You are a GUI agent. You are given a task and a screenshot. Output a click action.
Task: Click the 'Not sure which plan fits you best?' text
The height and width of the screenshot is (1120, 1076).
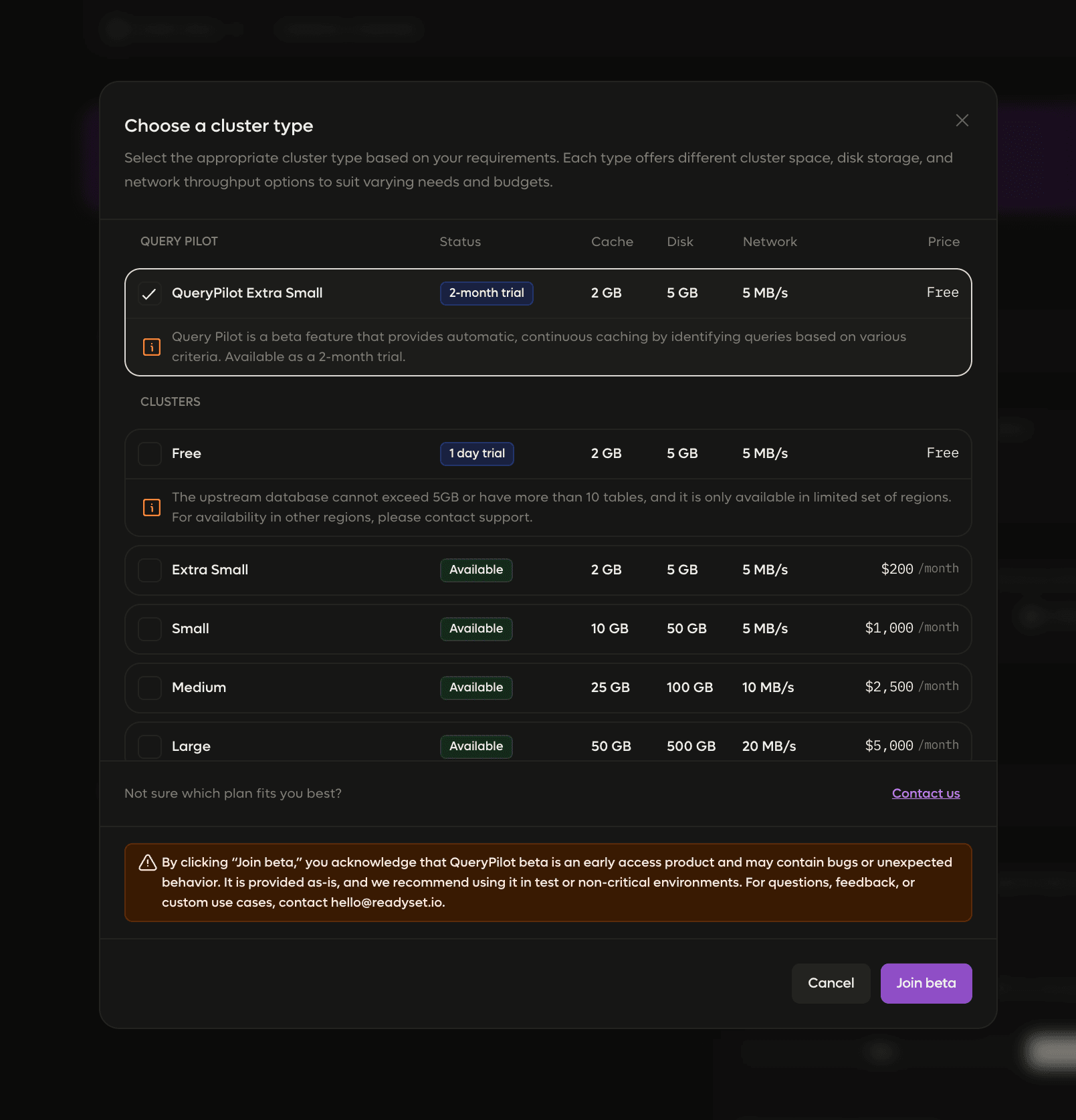[233, 794]
